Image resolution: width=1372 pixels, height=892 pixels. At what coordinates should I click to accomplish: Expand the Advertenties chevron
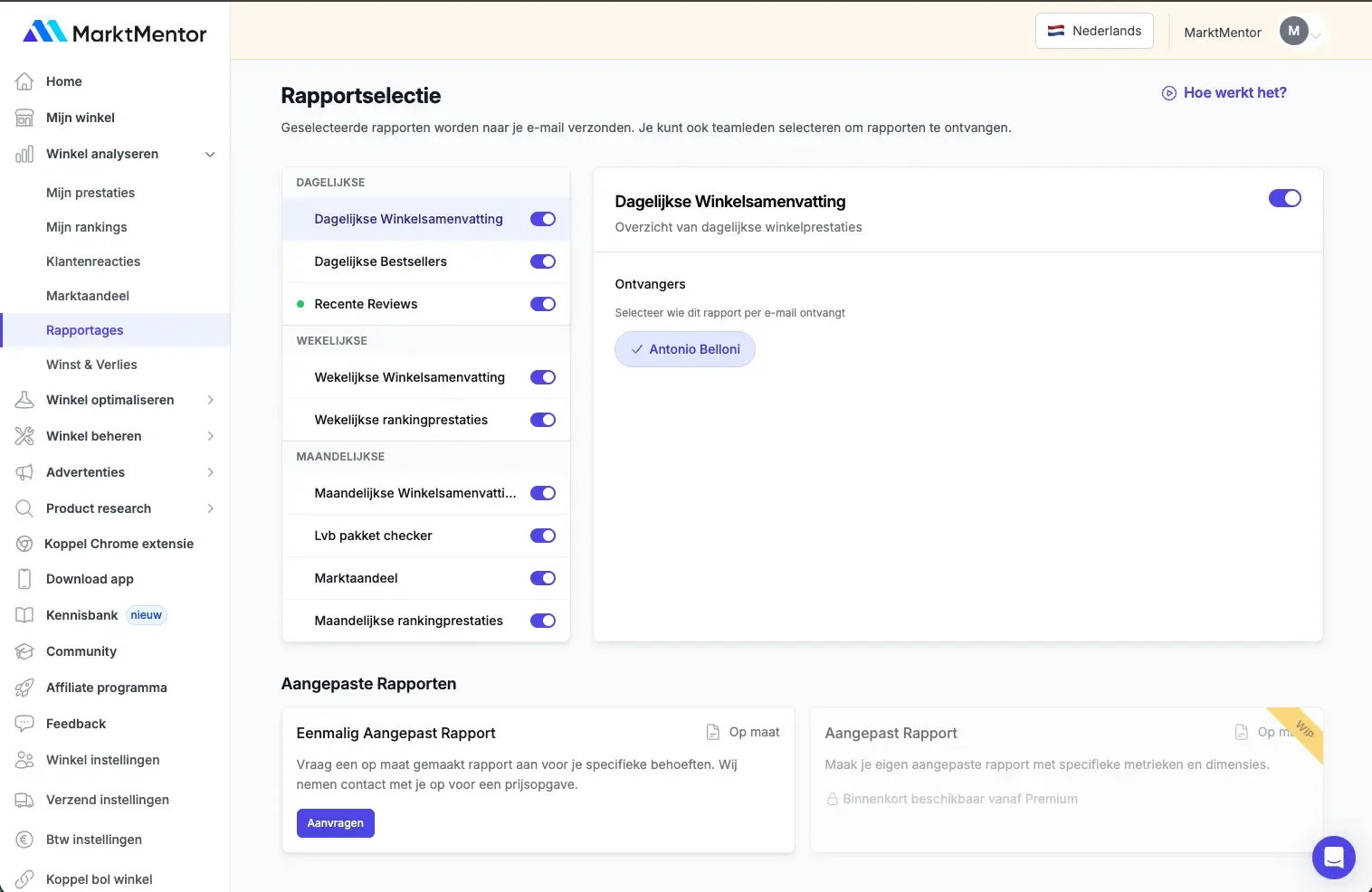pos(210,472)
